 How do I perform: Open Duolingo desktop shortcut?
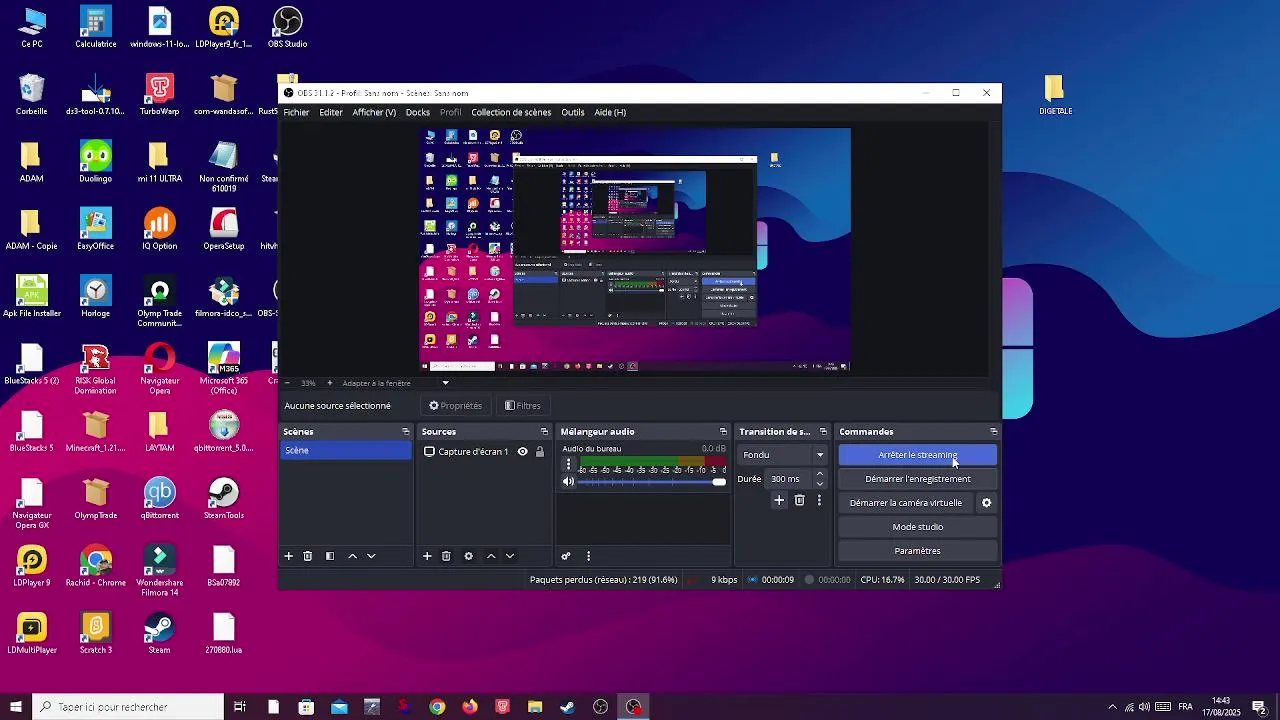[x=96, y=161]
